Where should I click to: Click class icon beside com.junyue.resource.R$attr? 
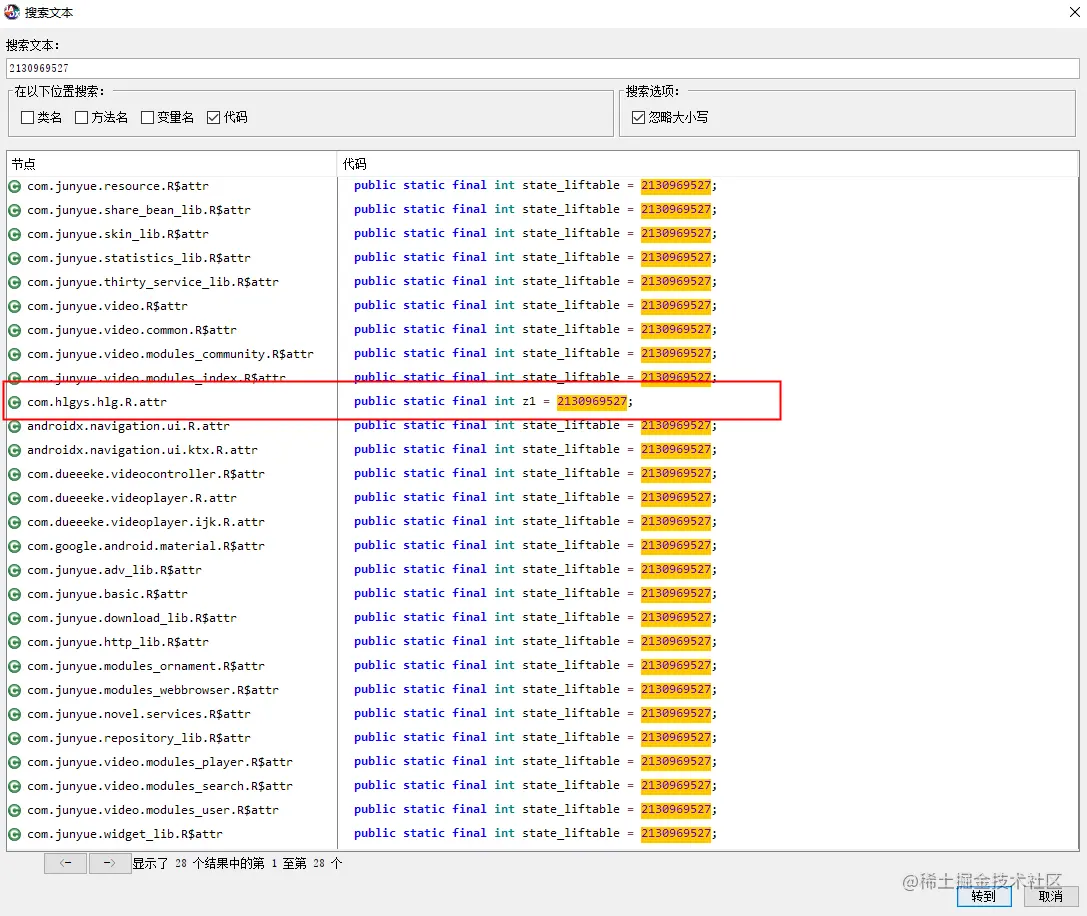click(14, 186)
